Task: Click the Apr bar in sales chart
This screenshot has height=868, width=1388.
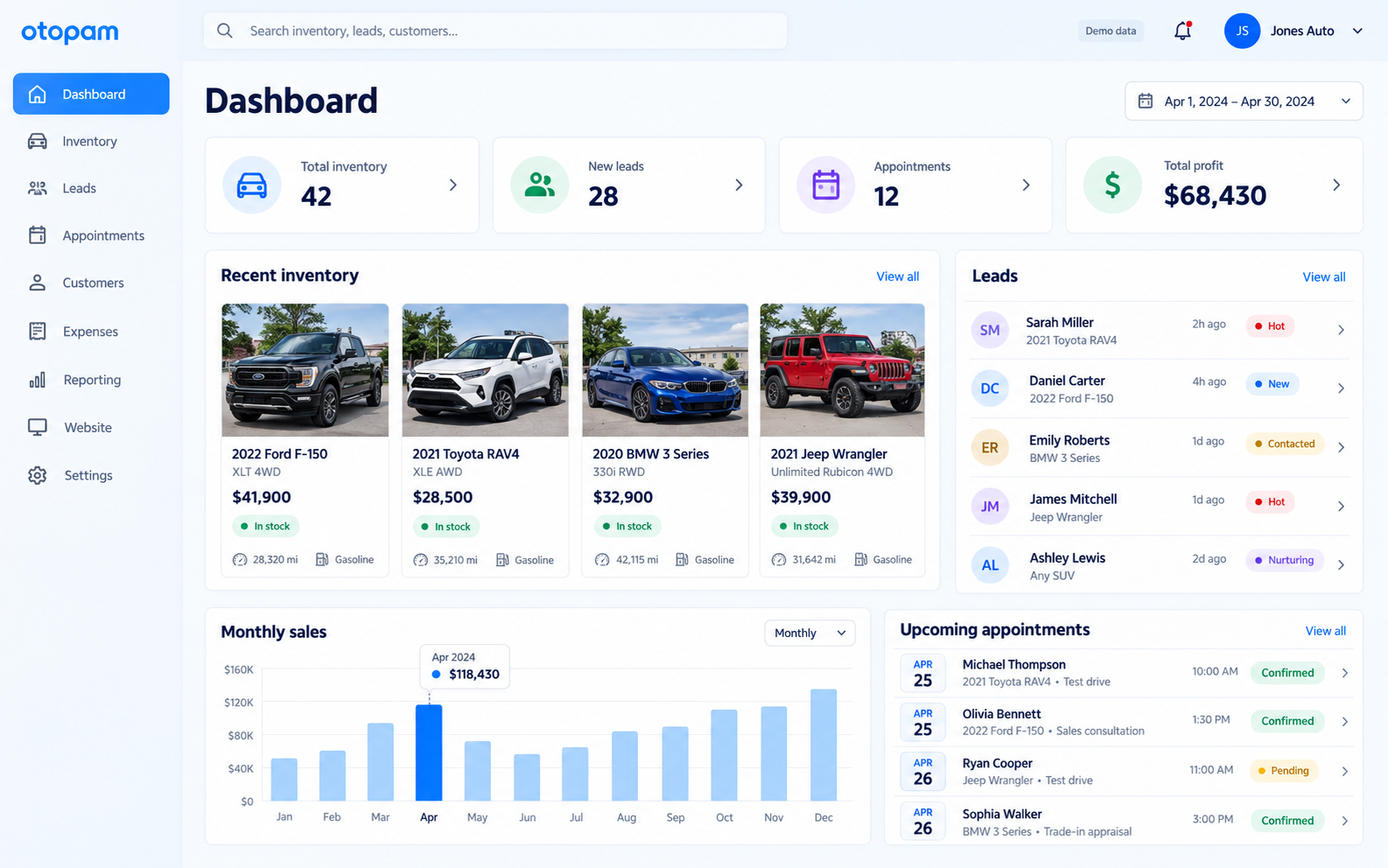Action: pos(429,752)
